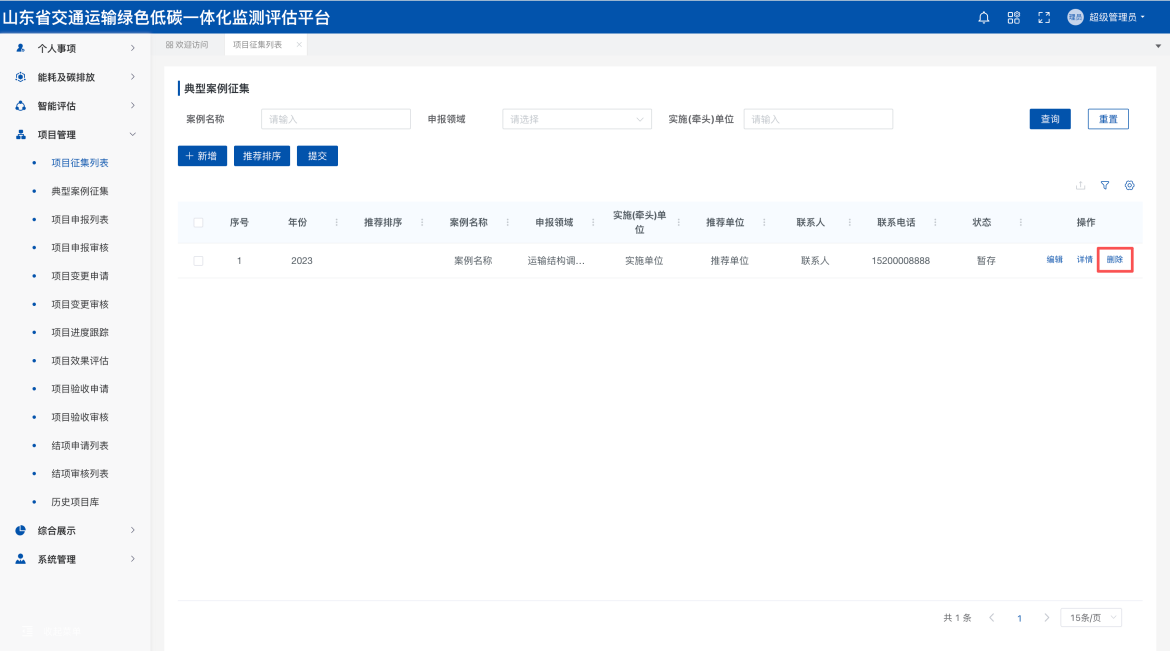Image resolution: width=1170 pixels, height=651 pixels.
Task: Open 典型案例征集 in the sidebar
Action: click(80, 191)
